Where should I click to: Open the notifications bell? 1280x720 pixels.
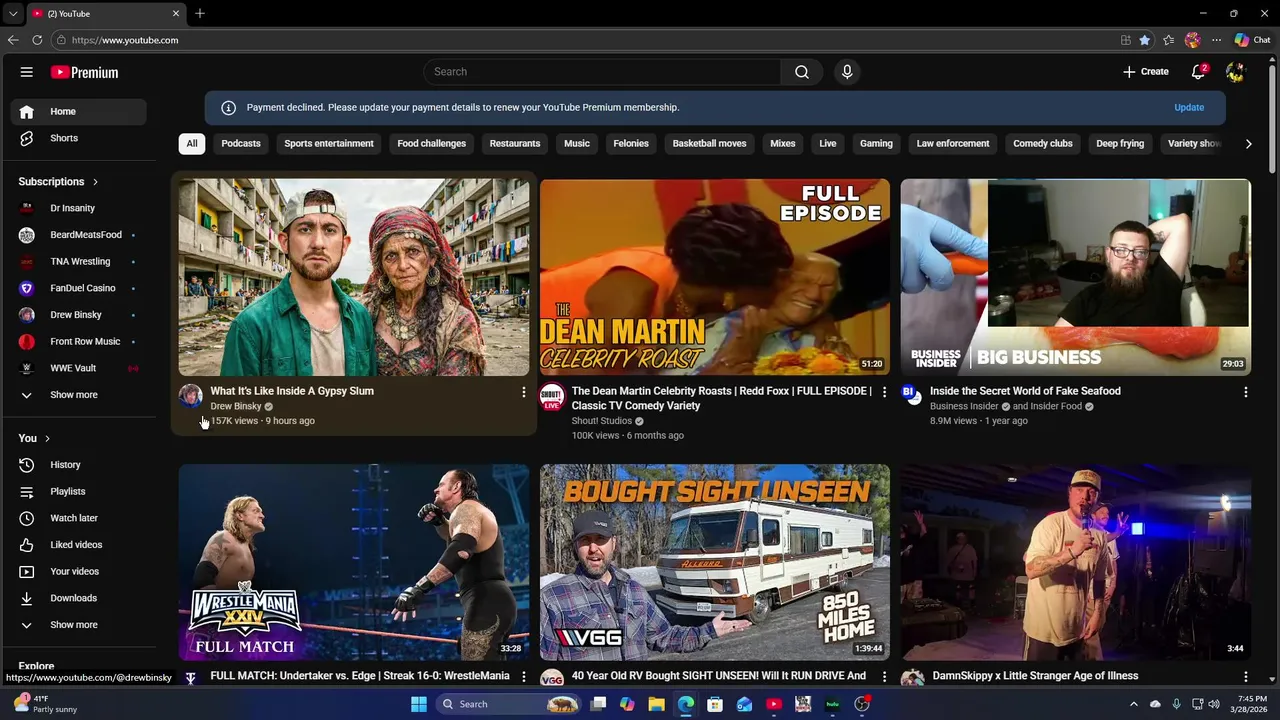pyautogui.click(x=1198, y=72)
